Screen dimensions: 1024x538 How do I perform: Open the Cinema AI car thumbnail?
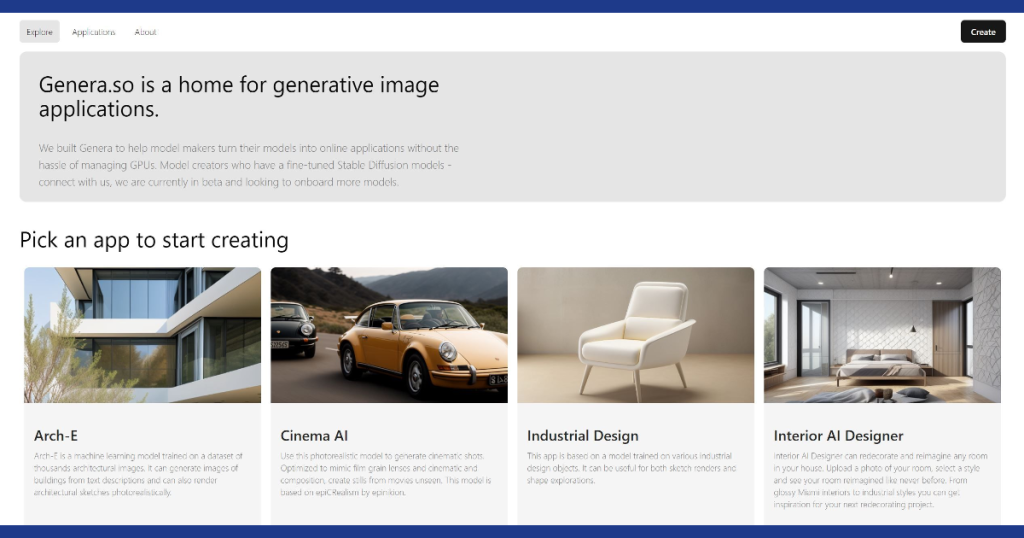[389, 335]
